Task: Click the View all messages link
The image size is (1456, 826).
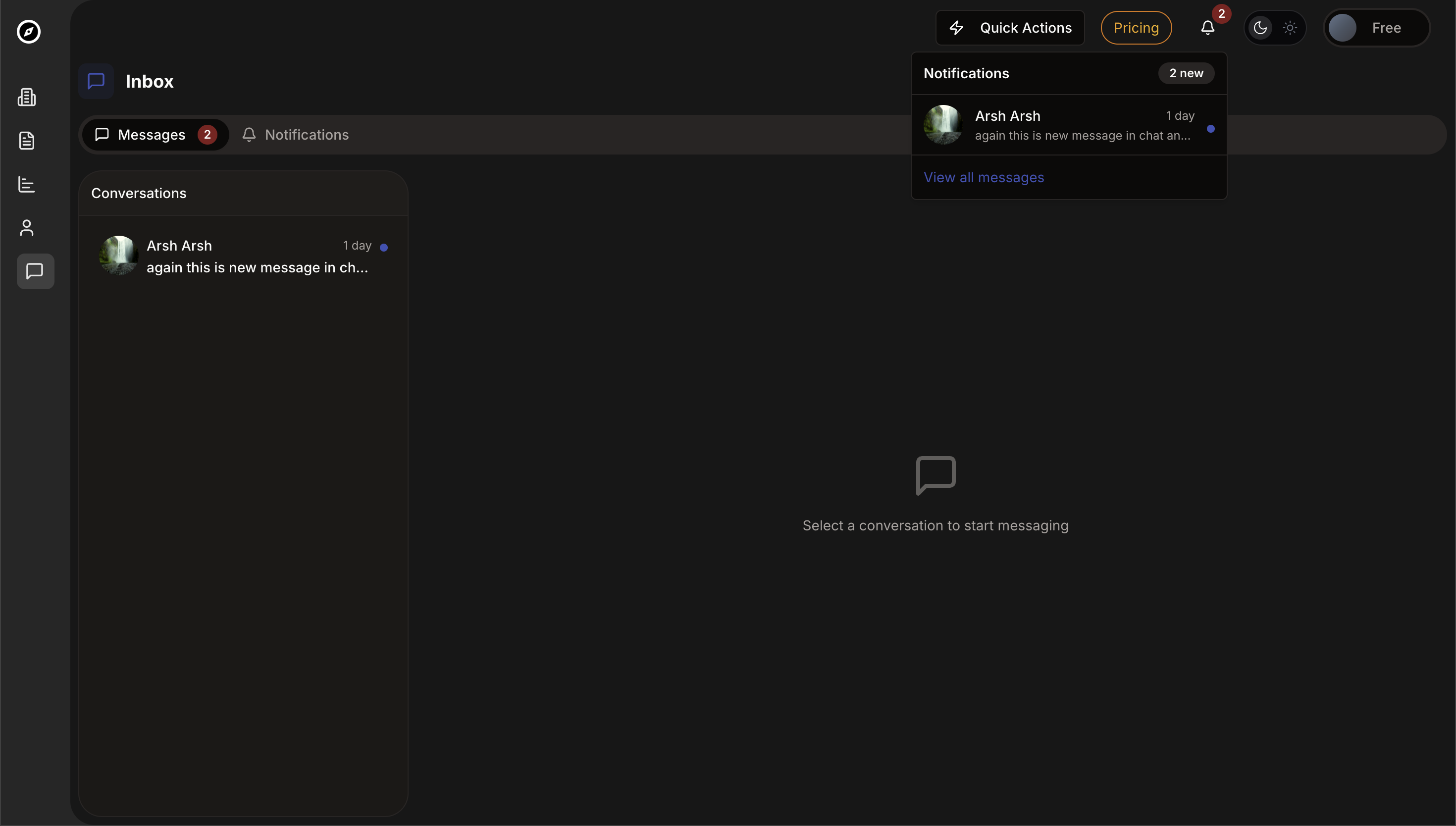Action: point(984,178)
